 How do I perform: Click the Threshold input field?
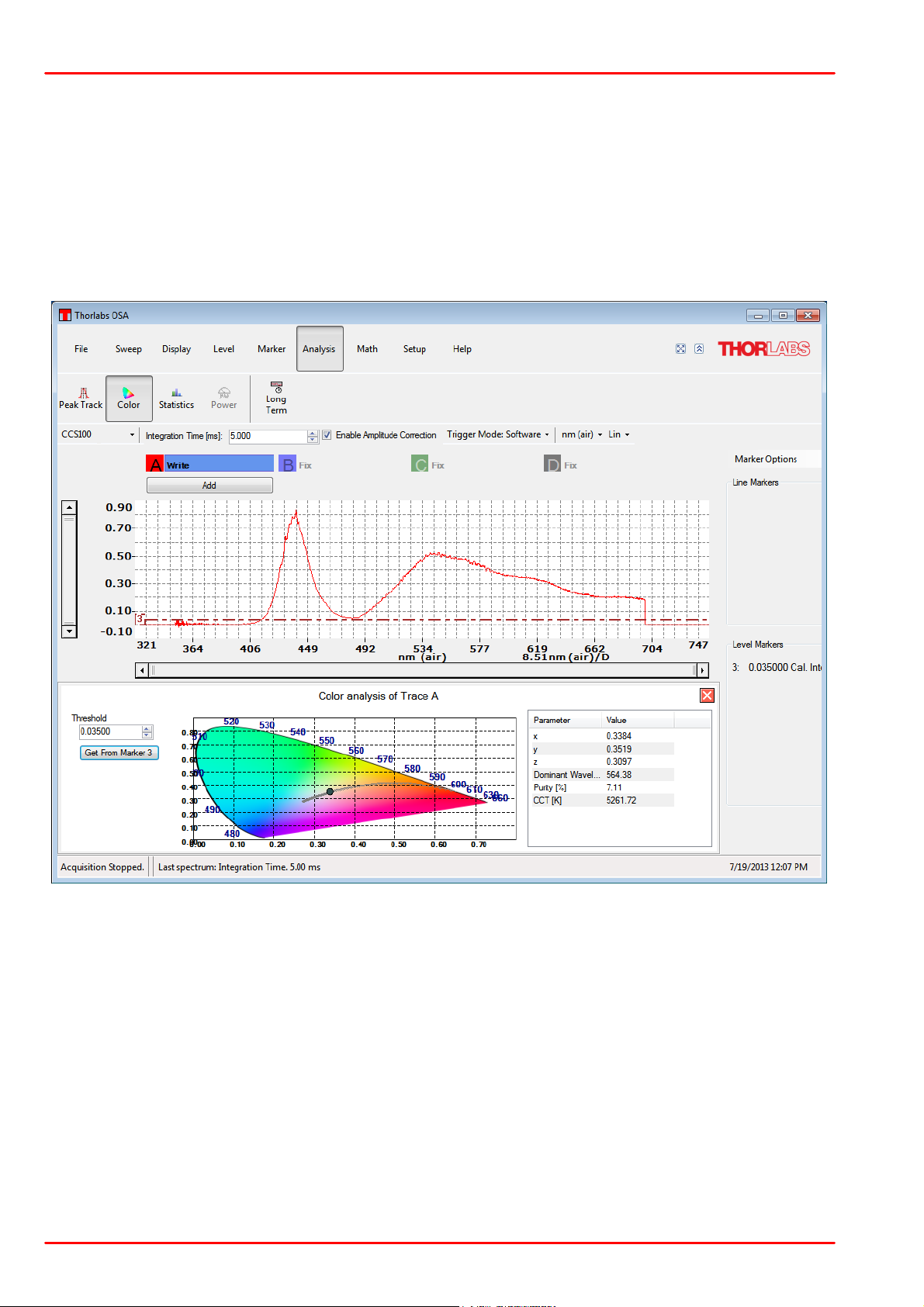click(111, 731)
